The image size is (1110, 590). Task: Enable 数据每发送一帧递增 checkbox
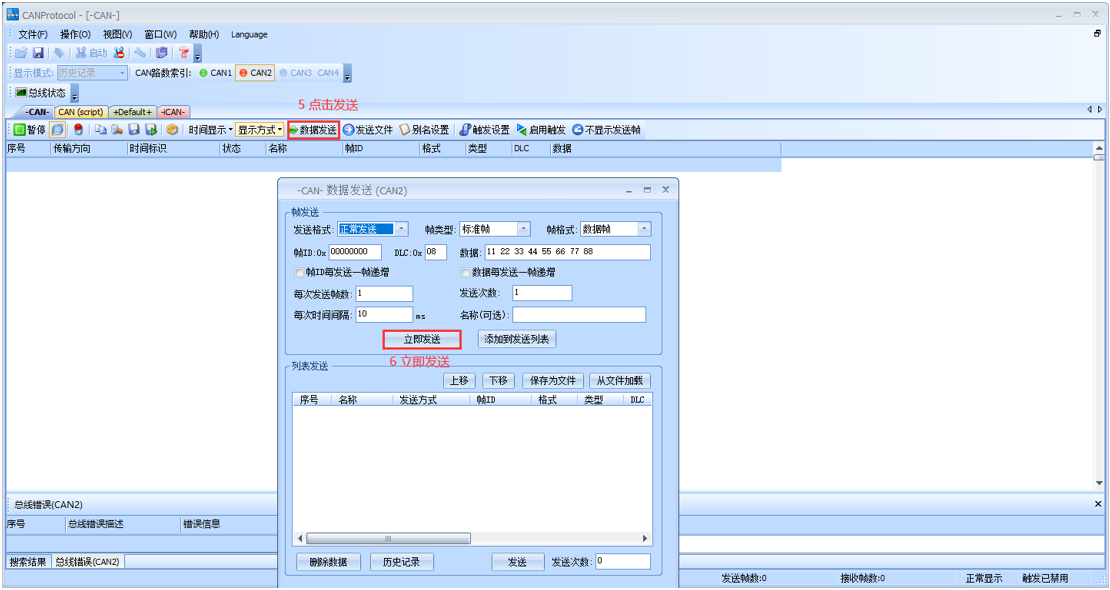pos(466,272)
